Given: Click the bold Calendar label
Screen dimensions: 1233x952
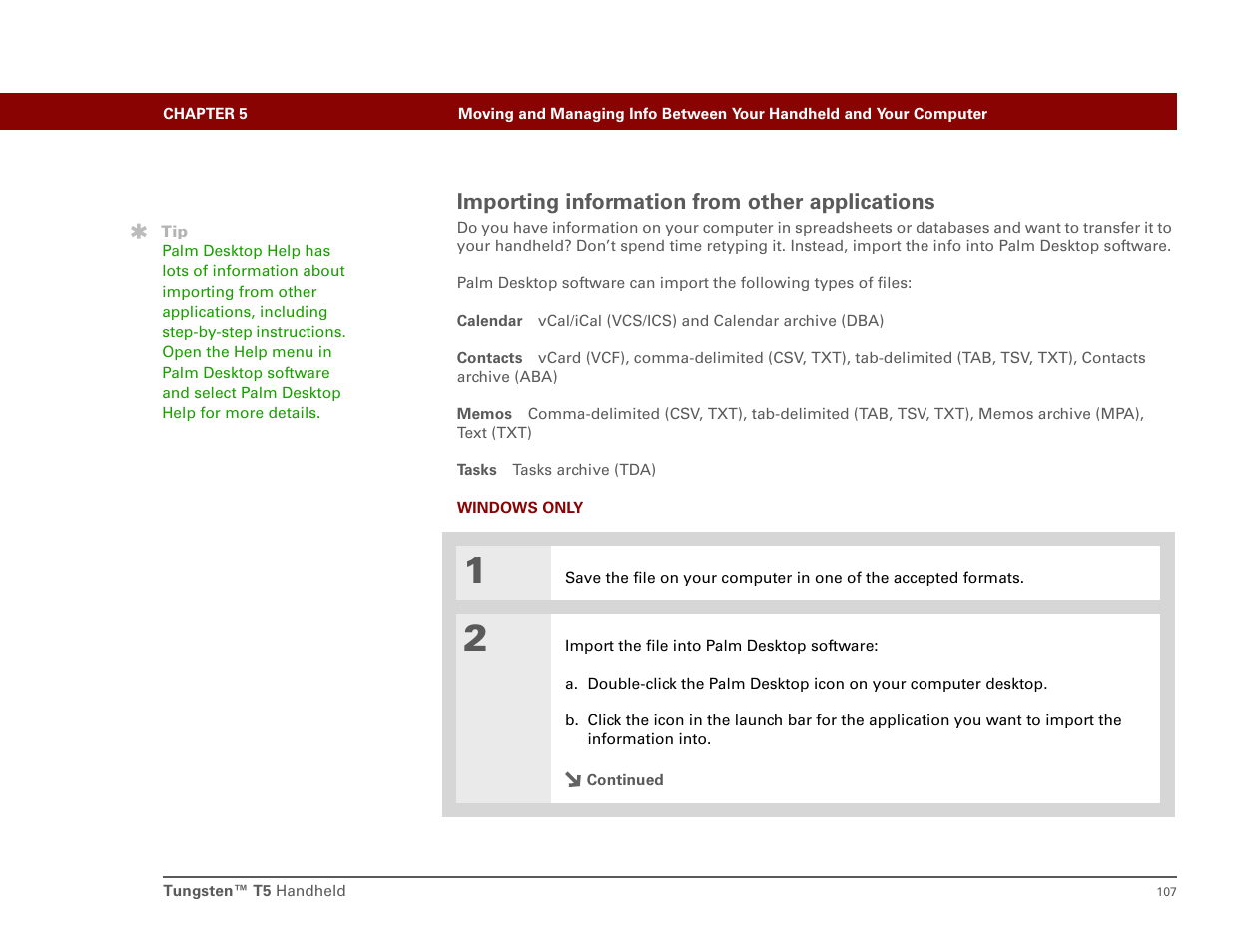Looking at the screenshot, I should [x=490, y=321].
